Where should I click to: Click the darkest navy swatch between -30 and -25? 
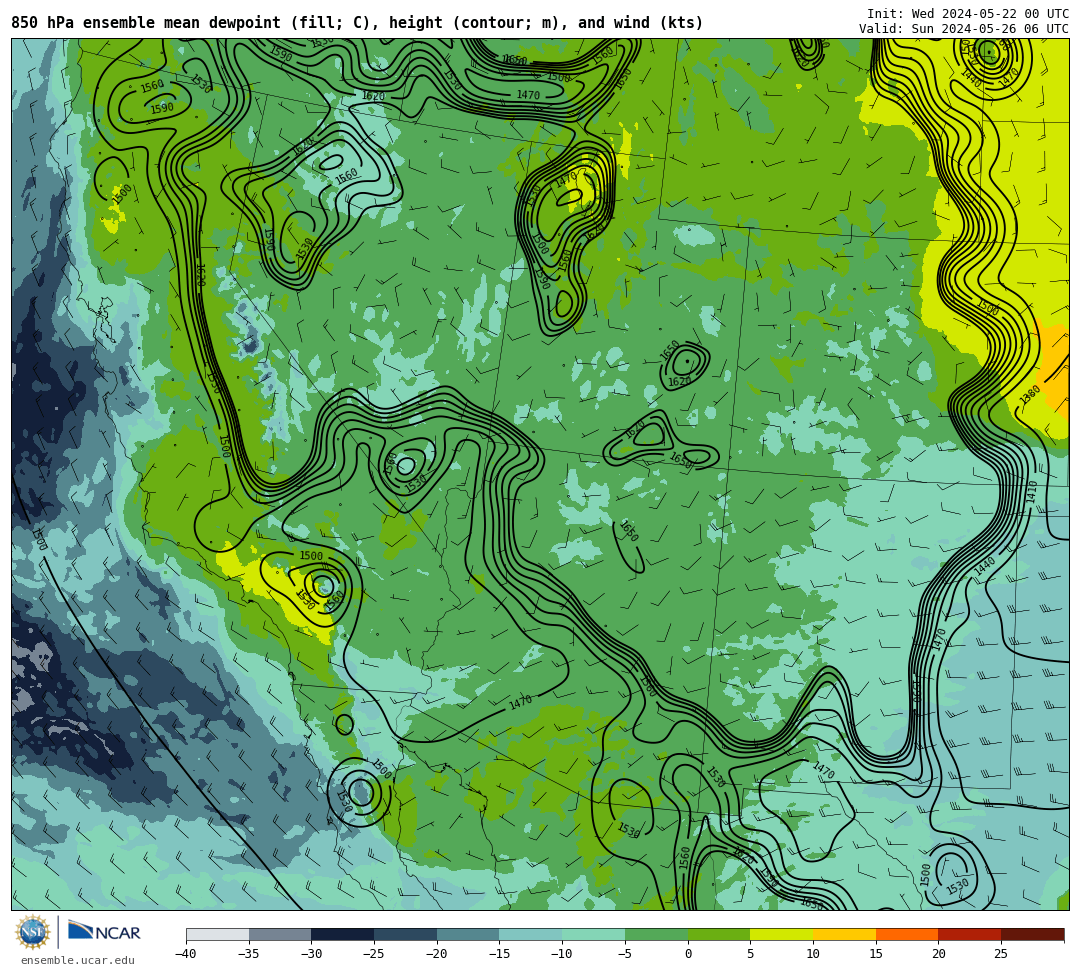click(343, 934)
